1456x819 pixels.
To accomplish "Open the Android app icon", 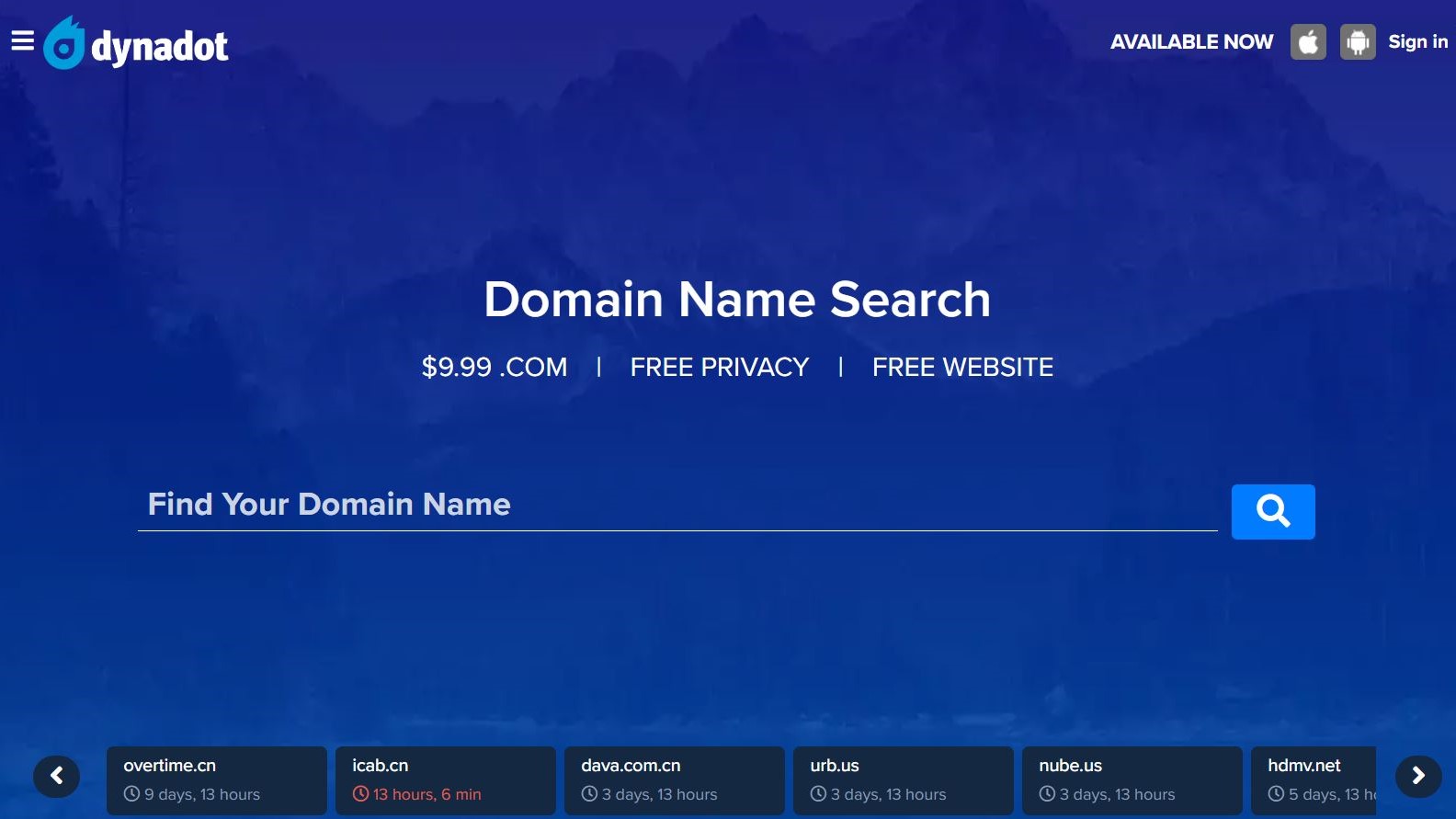I will click(x=1357, y=42).
